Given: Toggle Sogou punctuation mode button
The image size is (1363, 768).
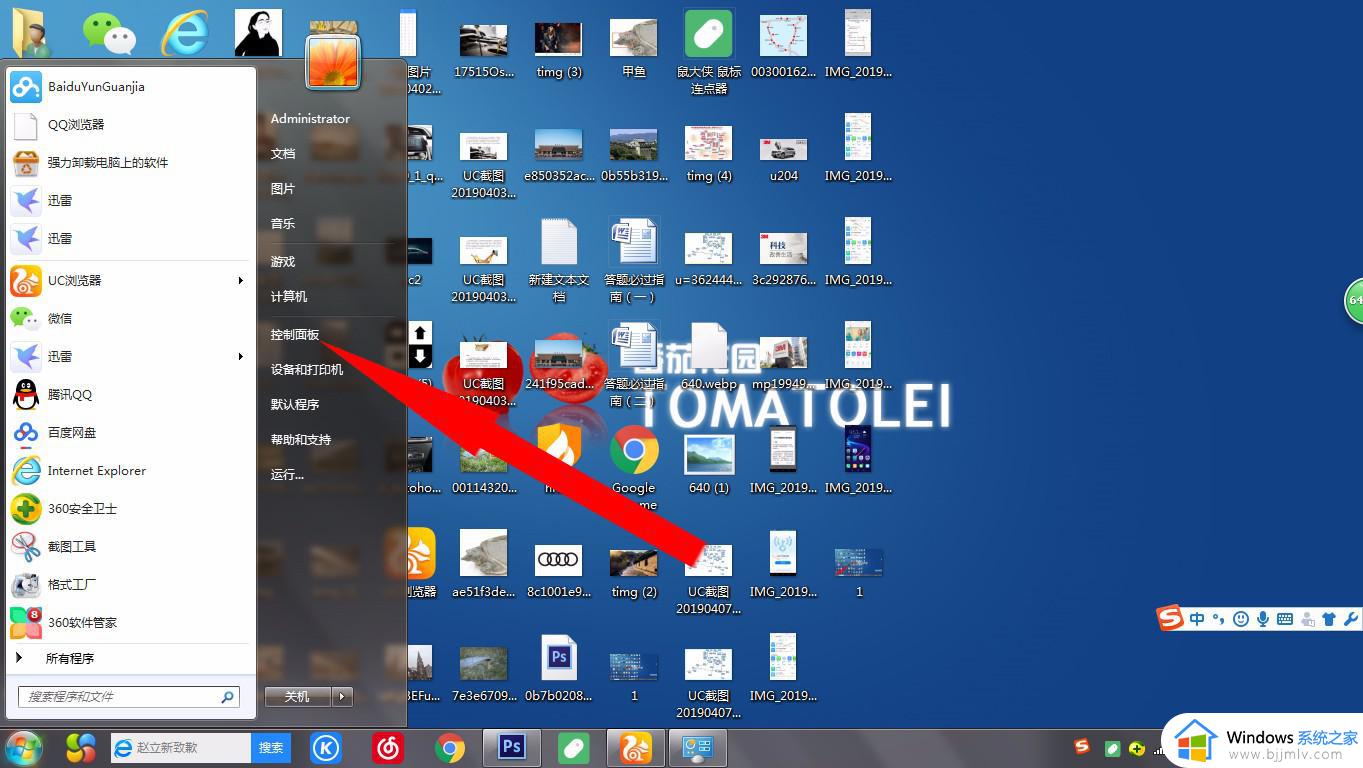Looking at the screenshot, I should (x=1218, y=619).
